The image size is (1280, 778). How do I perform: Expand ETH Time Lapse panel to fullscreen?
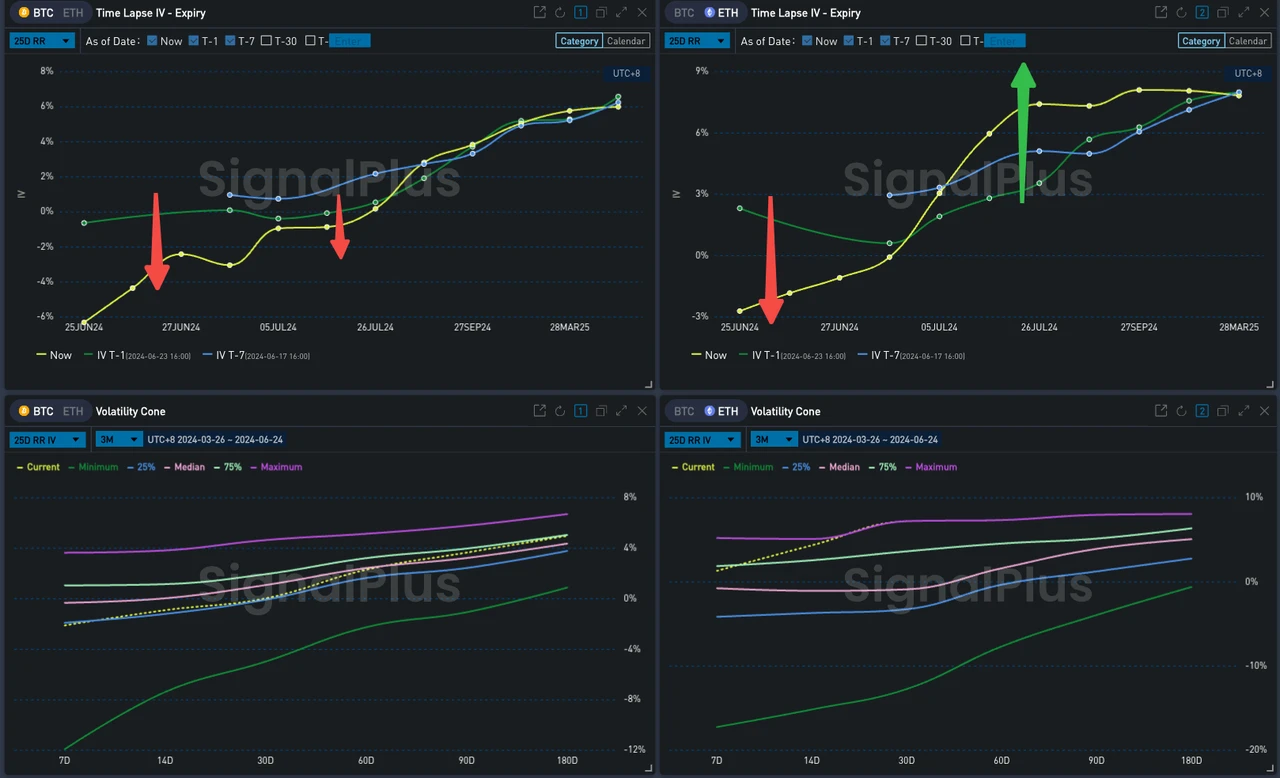click(1243, 13)
